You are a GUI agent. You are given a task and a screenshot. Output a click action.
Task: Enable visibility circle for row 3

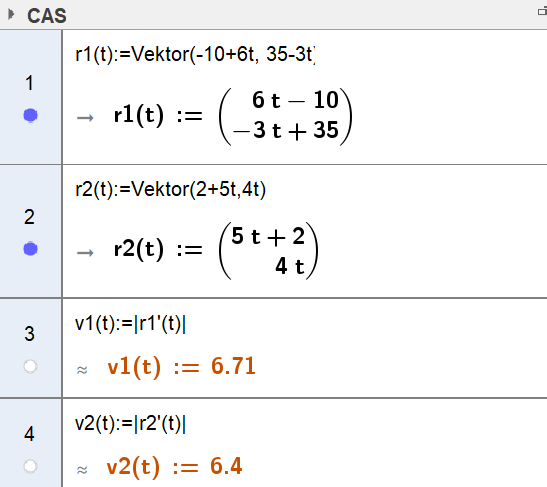pos(30,367)
